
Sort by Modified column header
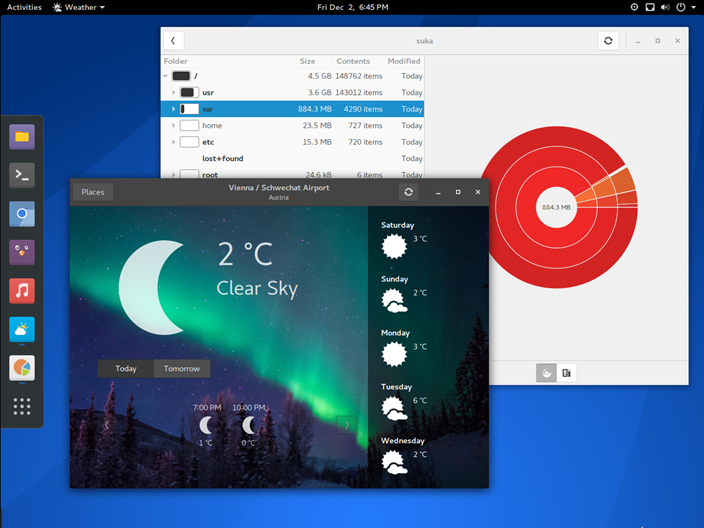pos(404,61)
